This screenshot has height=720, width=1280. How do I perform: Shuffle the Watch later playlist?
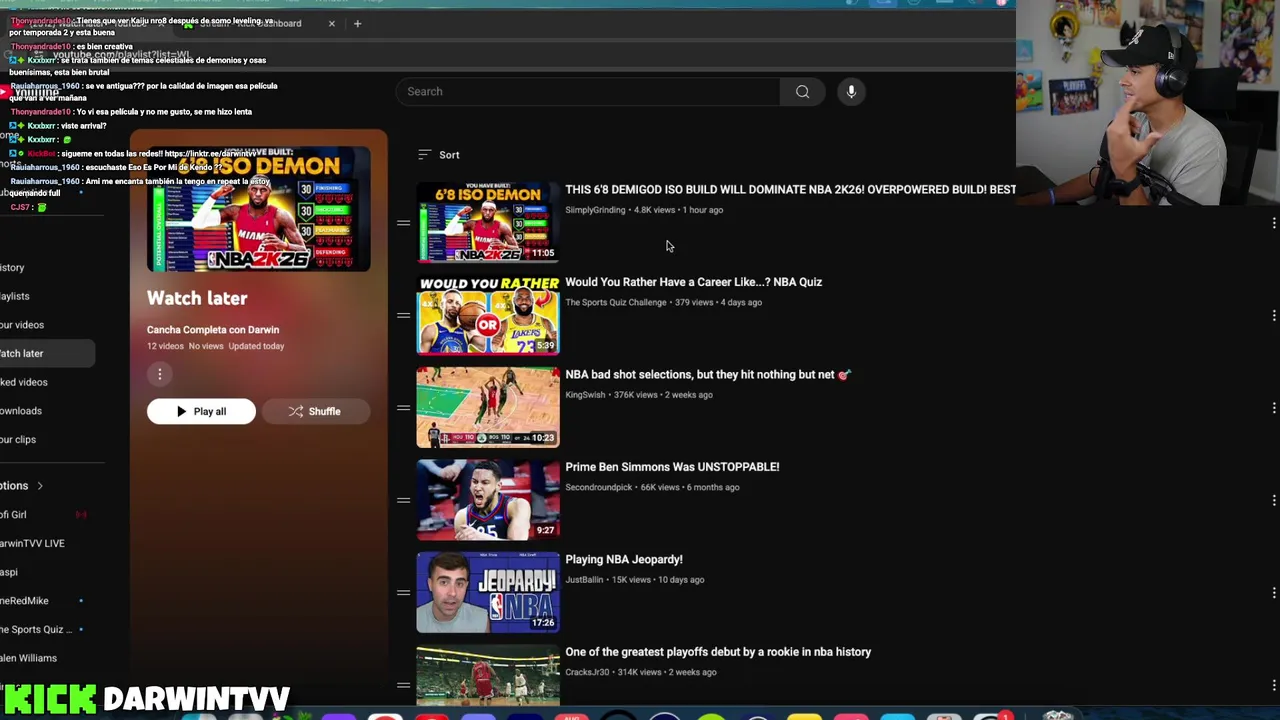tap(315, 411)
